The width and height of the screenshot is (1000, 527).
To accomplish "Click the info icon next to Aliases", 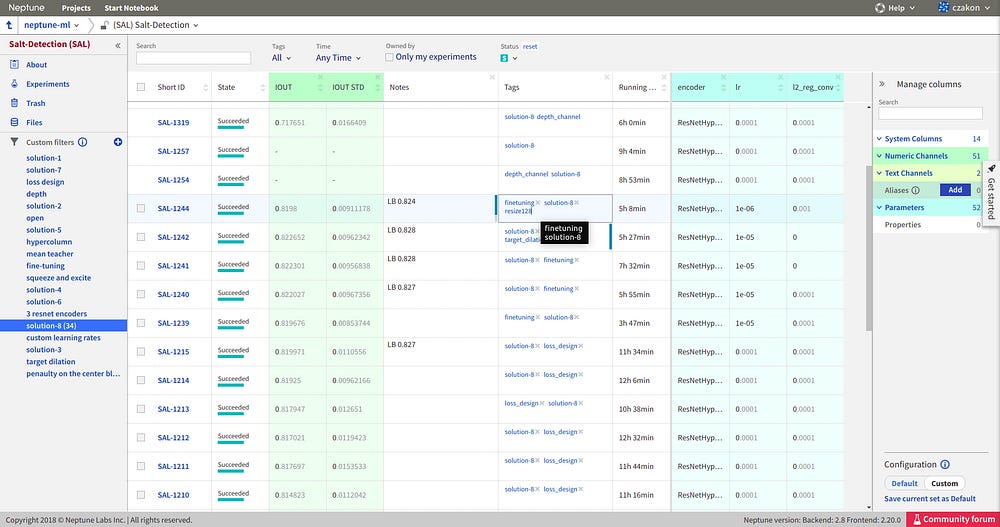I will click(915, 190).
